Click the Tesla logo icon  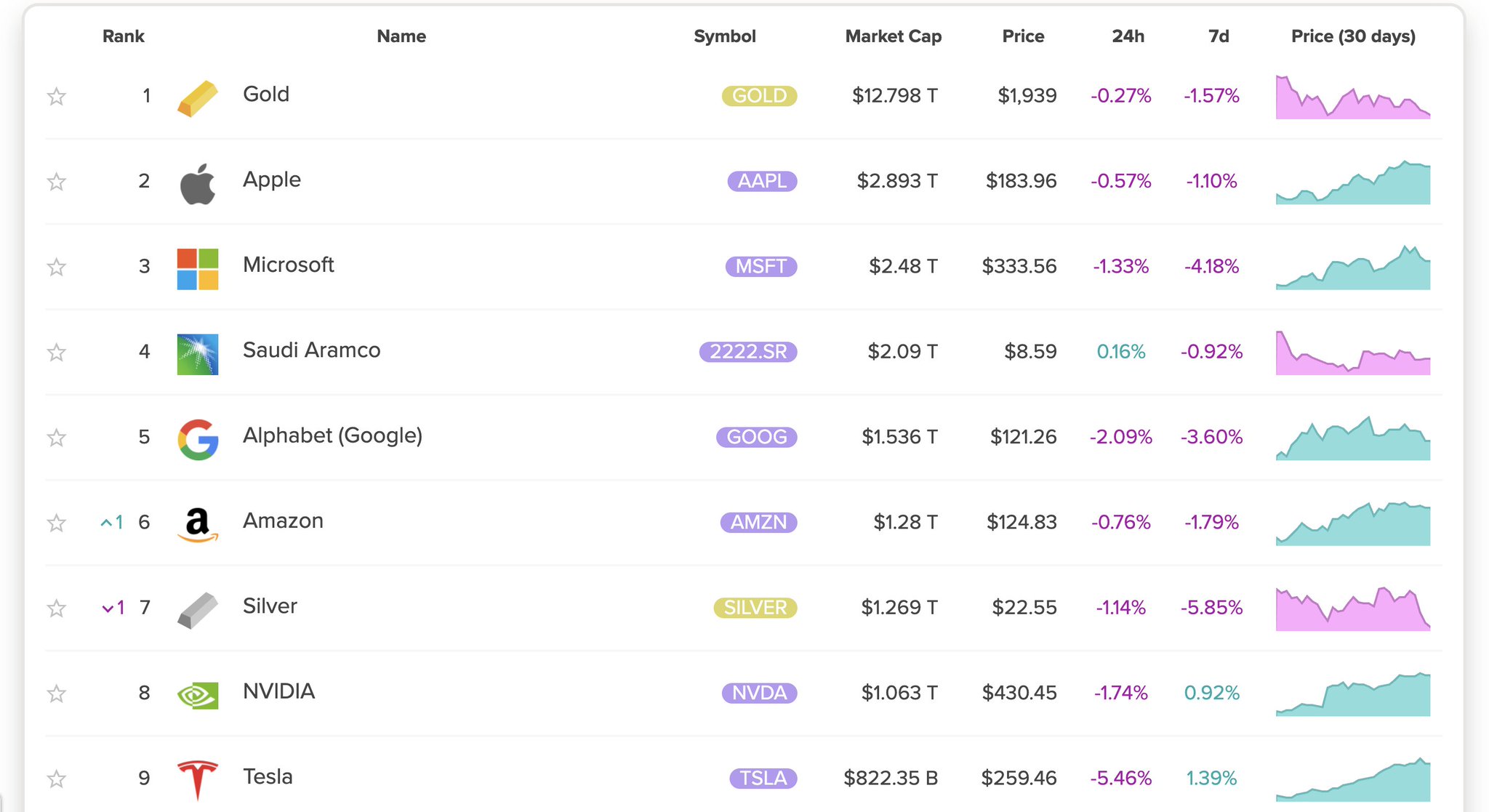[x=198, y=781]
